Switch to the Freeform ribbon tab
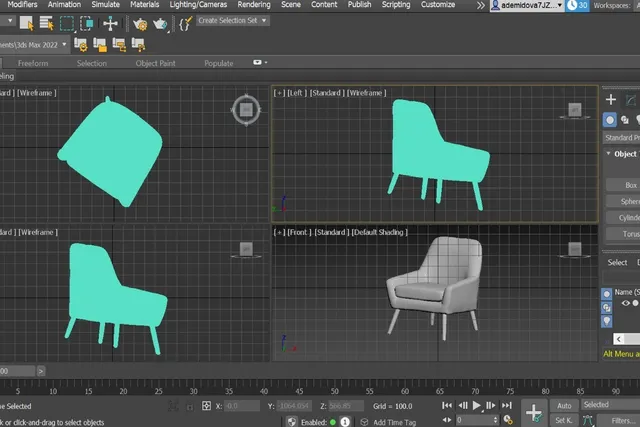The image size is (640, 427). point(33,63)
